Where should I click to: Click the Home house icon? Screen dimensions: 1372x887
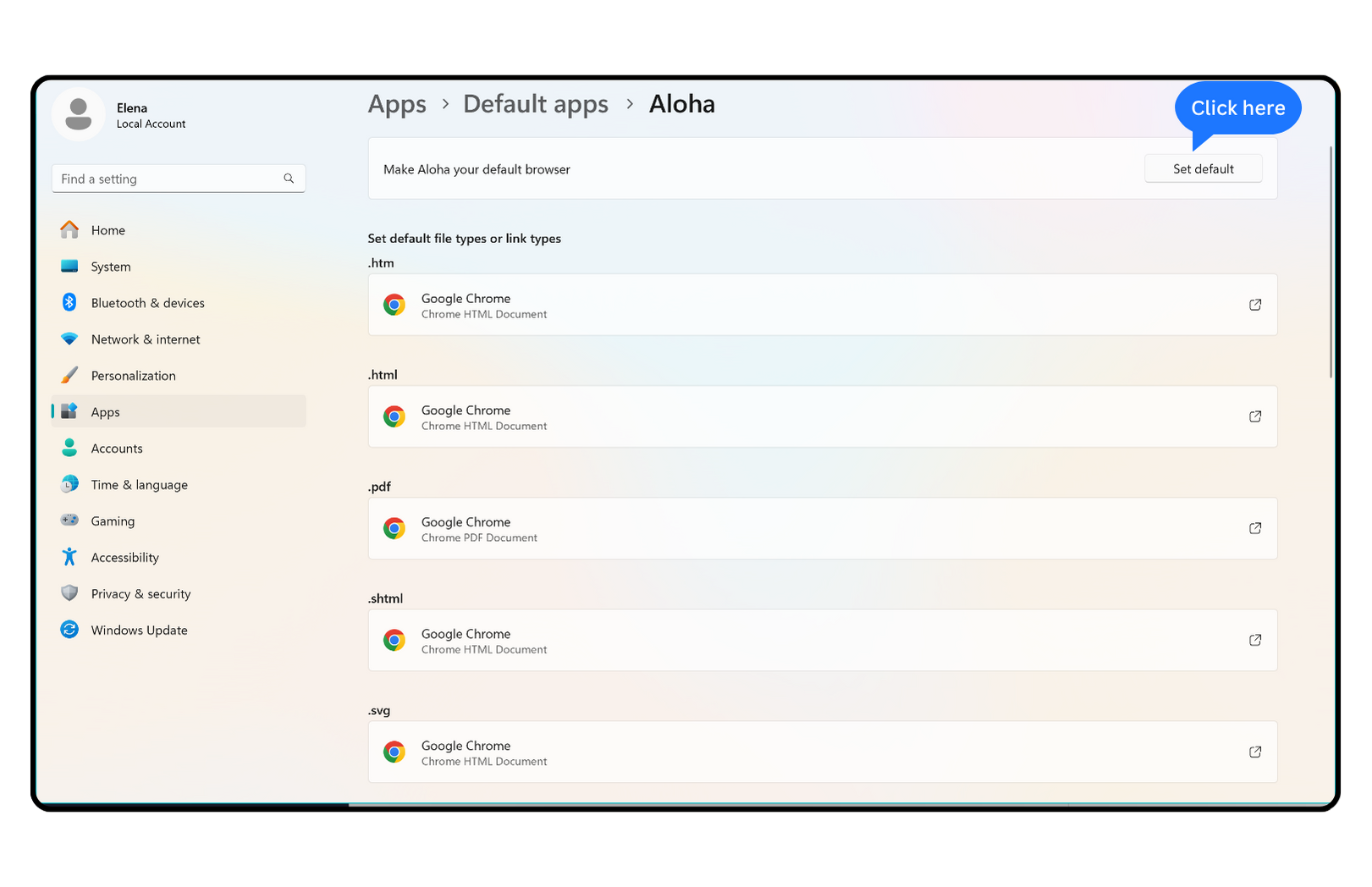[69, 229]
